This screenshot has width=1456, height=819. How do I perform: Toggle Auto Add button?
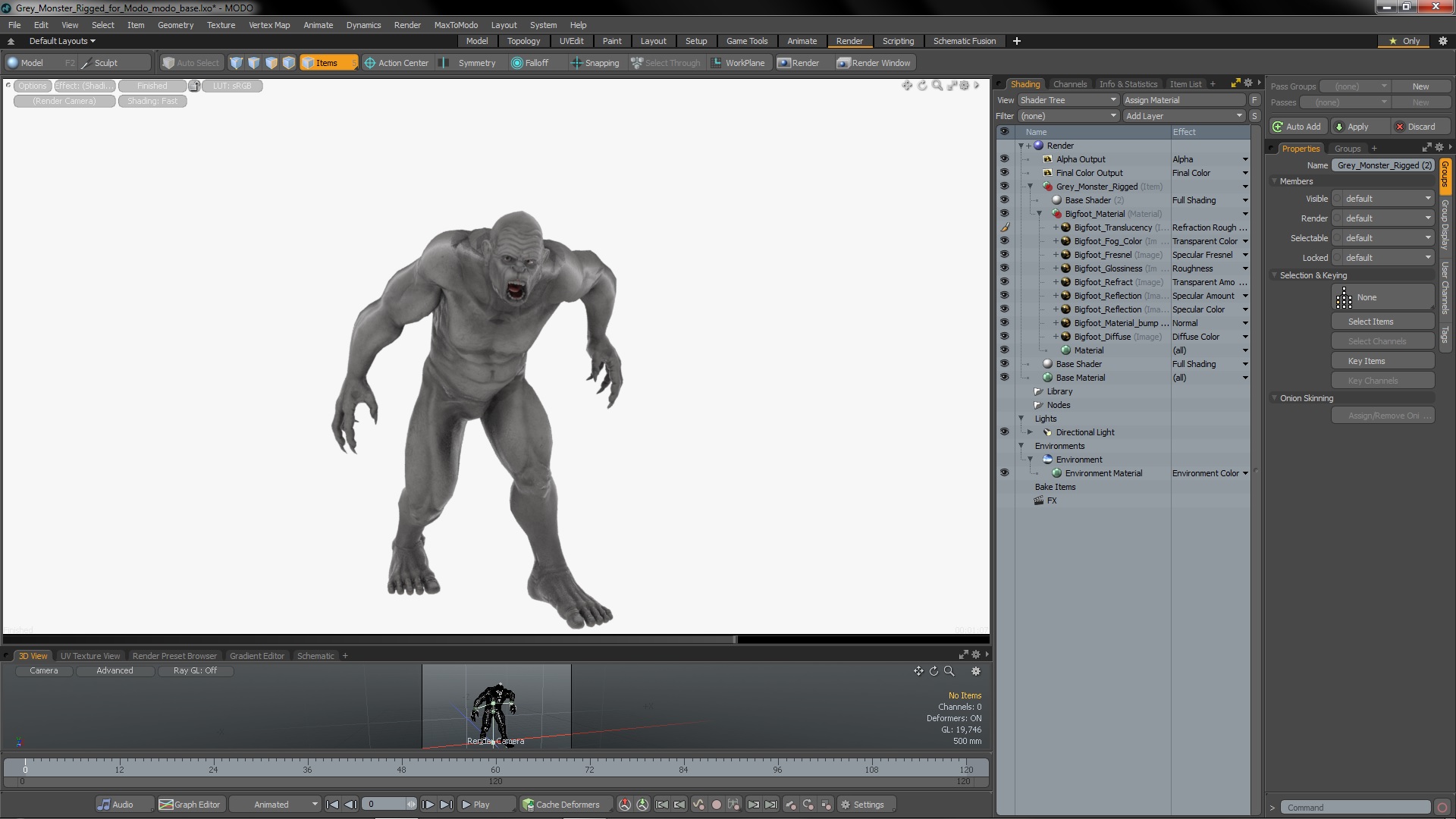pyautogui.click(x=1298, y=127)
